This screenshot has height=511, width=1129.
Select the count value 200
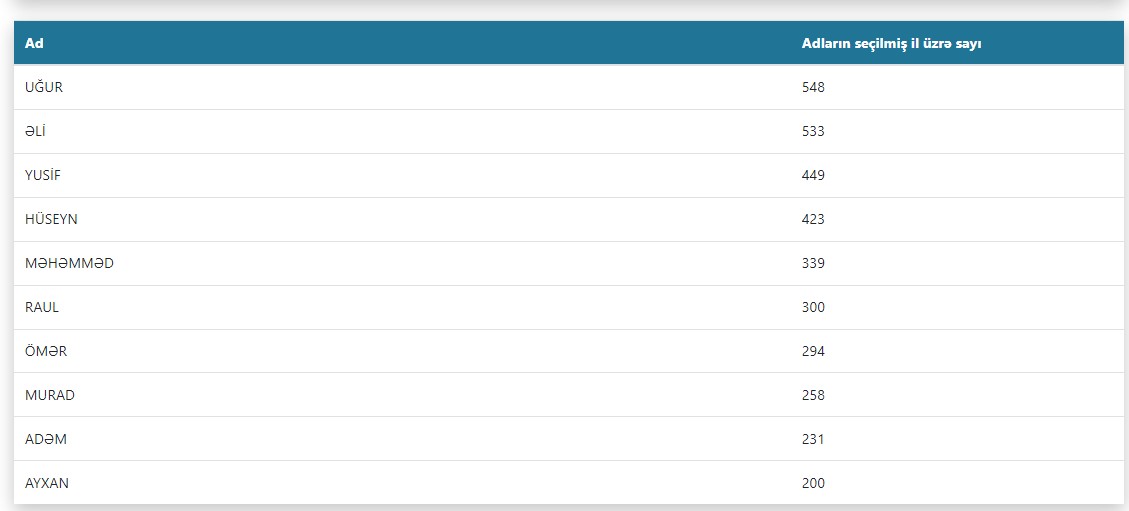[813, 483]
